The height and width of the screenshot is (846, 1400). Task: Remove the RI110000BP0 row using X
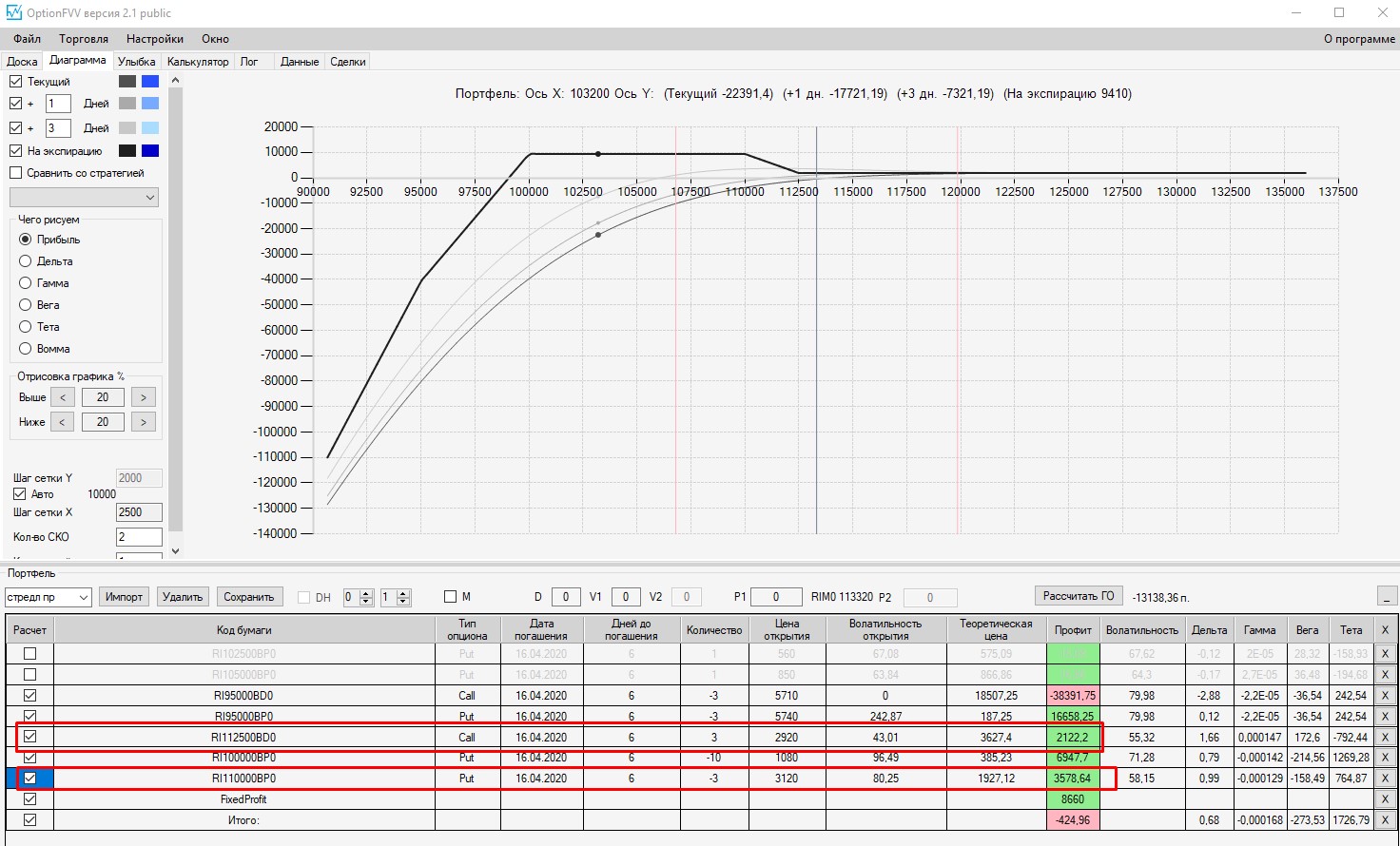(x=1385, y=779)
